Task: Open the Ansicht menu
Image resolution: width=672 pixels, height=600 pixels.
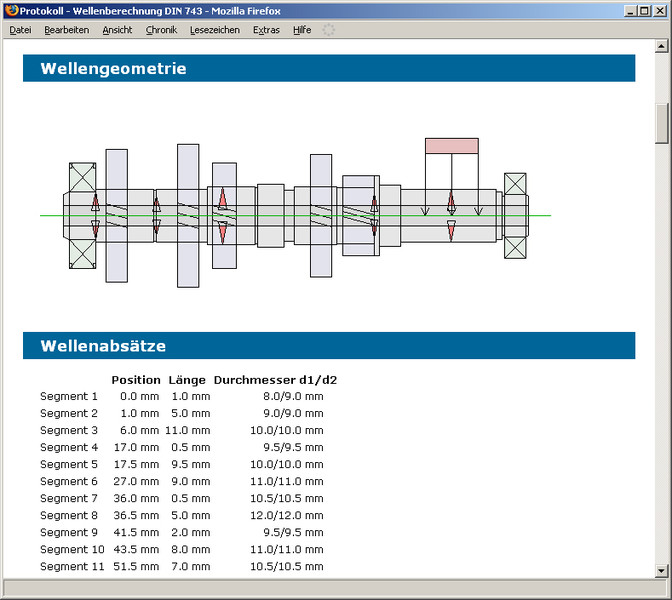Action: pyautogui.click(x=117, y=30)
